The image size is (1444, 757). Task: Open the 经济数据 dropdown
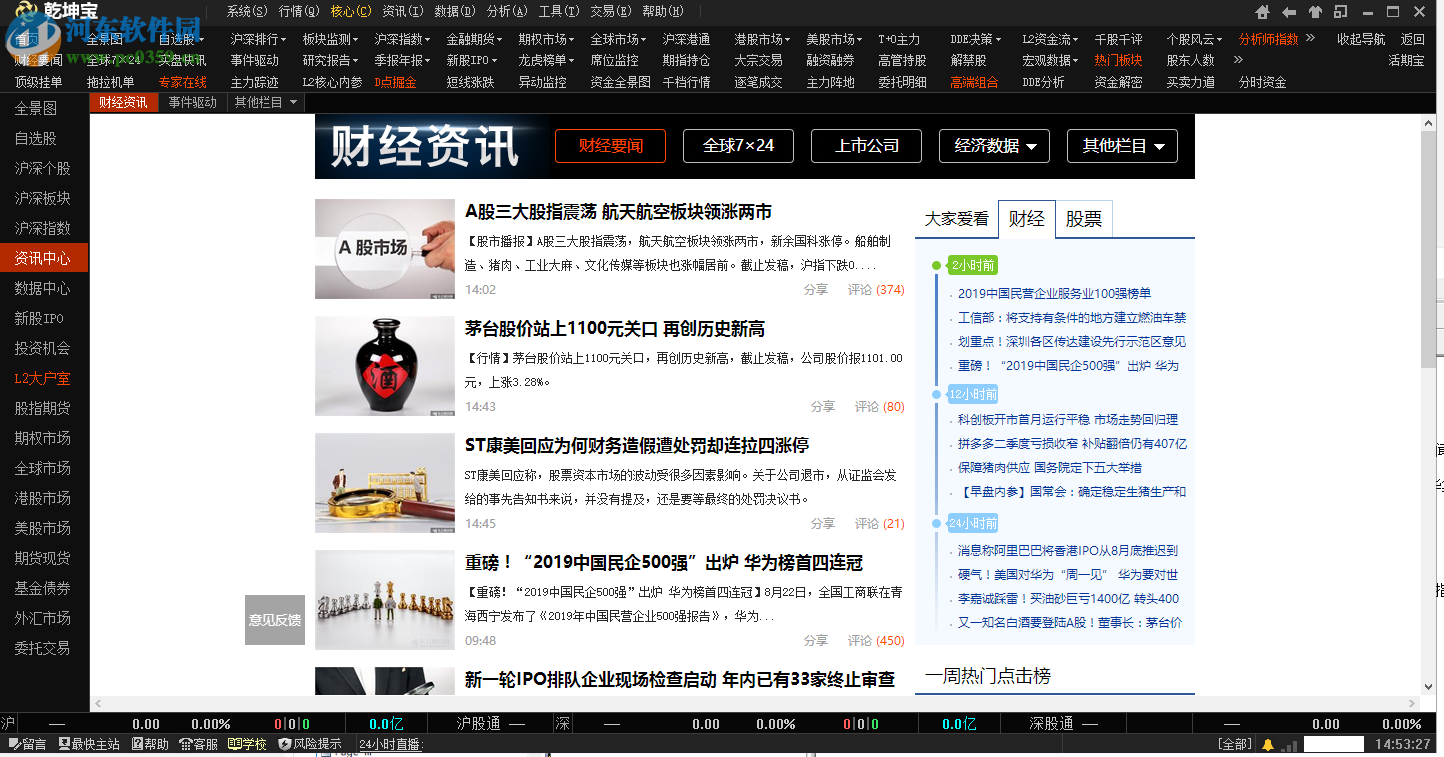[994, 146]
